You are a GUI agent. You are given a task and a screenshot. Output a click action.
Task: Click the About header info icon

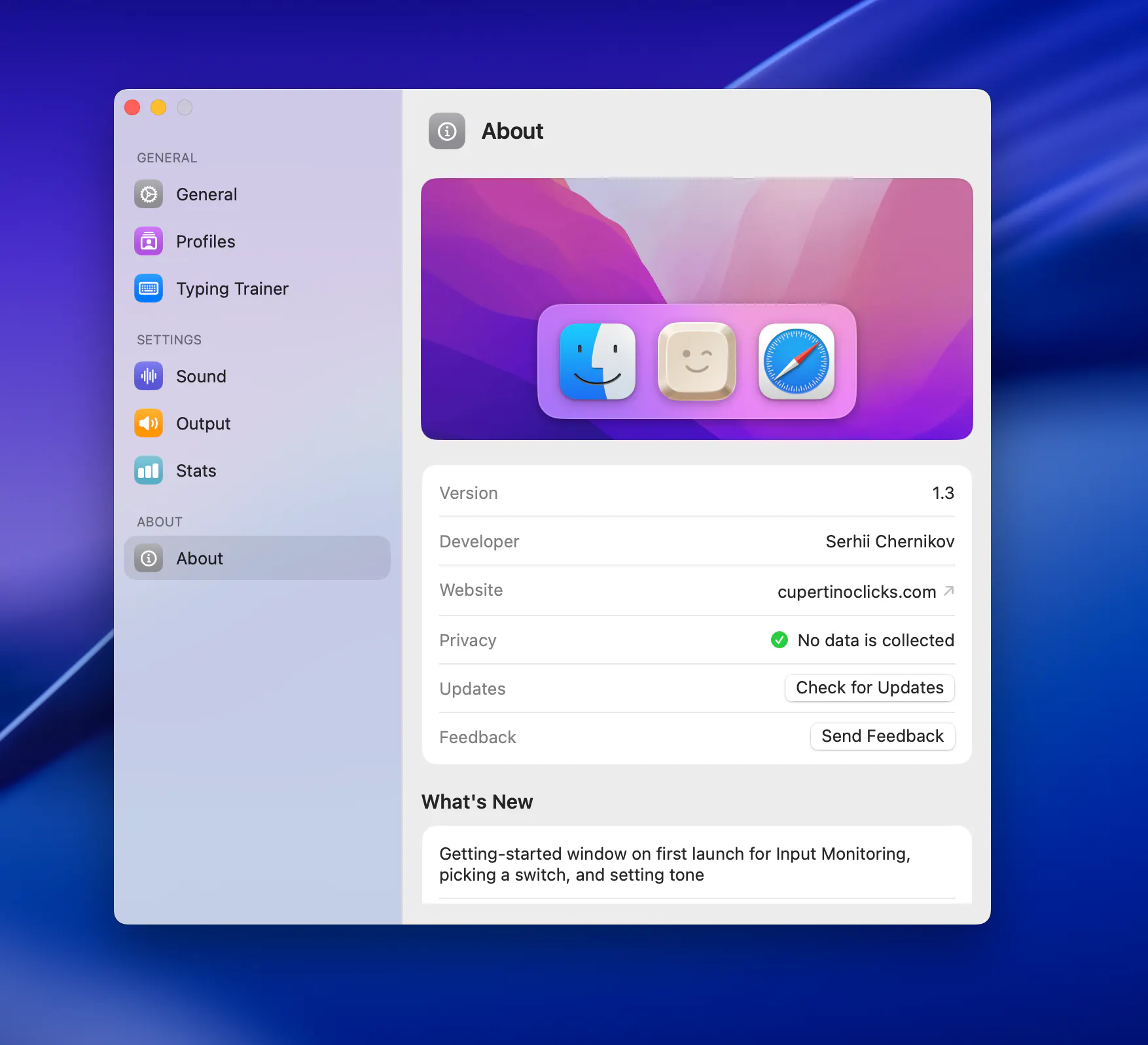click(447, 132)
